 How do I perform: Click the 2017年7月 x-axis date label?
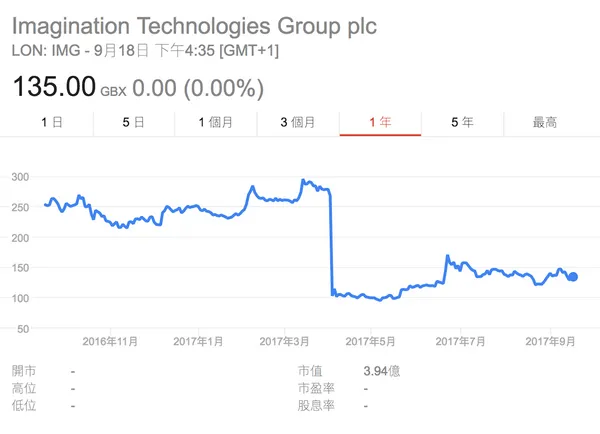[462, 342]
